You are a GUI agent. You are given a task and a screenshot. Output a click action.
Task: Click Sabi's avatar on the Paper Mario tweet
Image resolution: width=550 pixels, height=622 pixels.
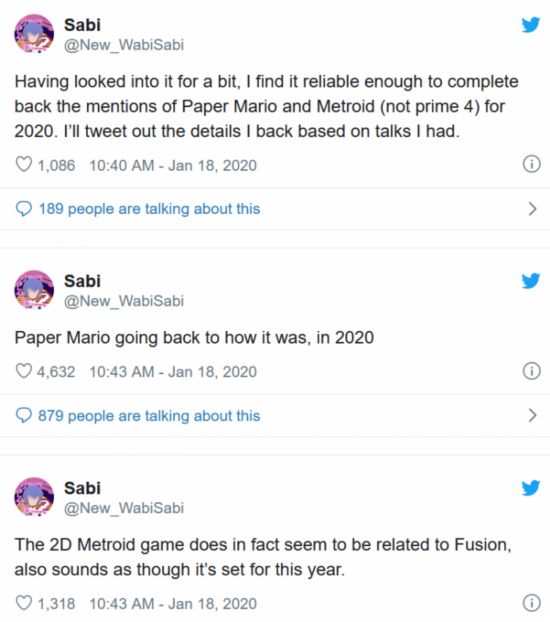coord(34,290)
